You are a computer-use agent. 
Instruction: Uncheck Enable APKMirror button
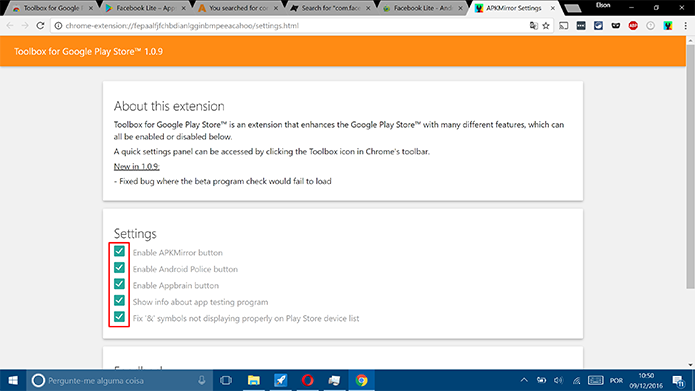point(119,251)
